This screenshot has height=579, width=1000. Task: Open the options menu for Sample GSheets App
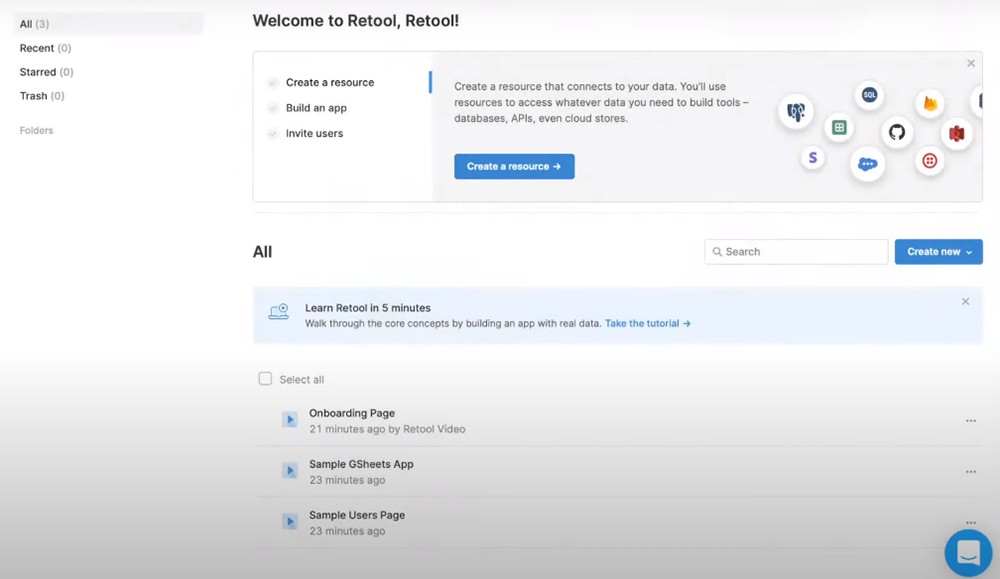970,470
